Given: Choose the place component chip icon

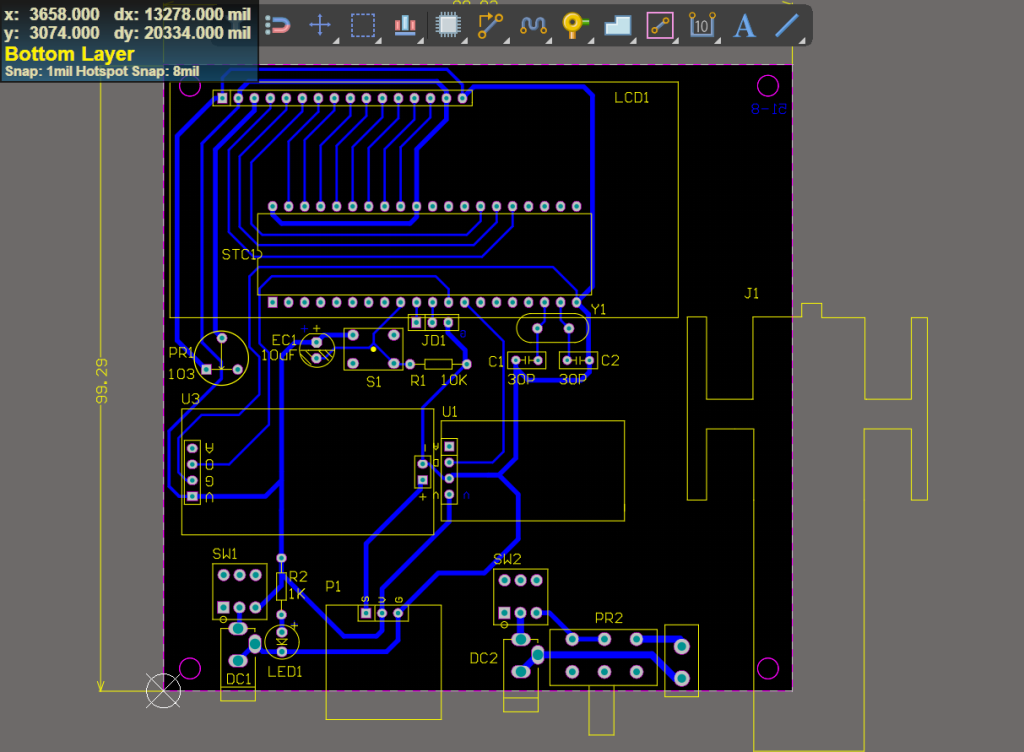Looking at the screenshot, I should tap(448, 25).
